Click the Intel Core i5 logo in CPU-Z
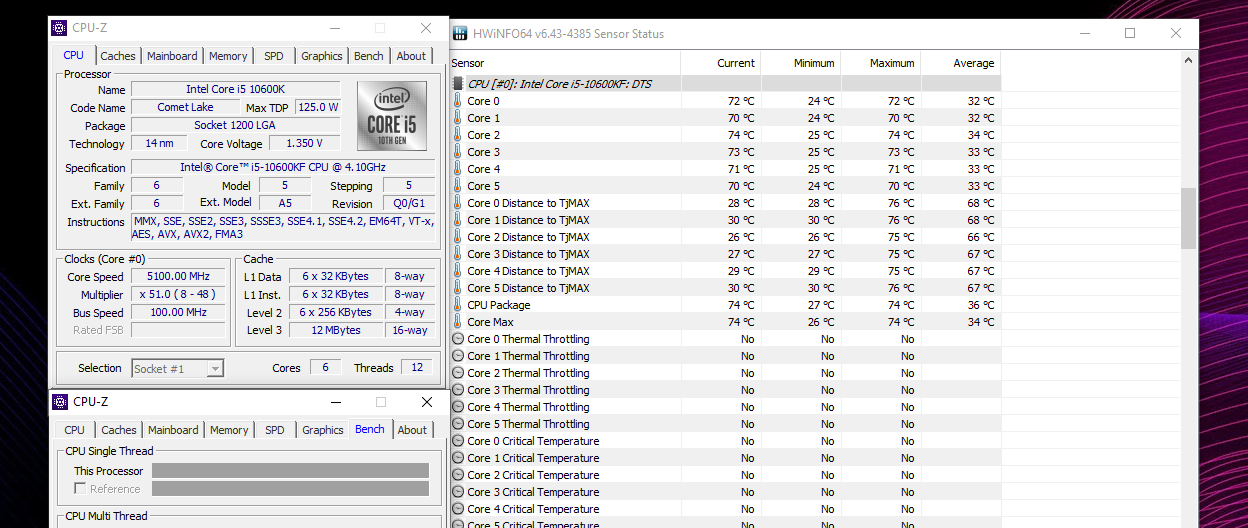The width and height of the screenshot is (1248, 528). (x=391, y=116)
